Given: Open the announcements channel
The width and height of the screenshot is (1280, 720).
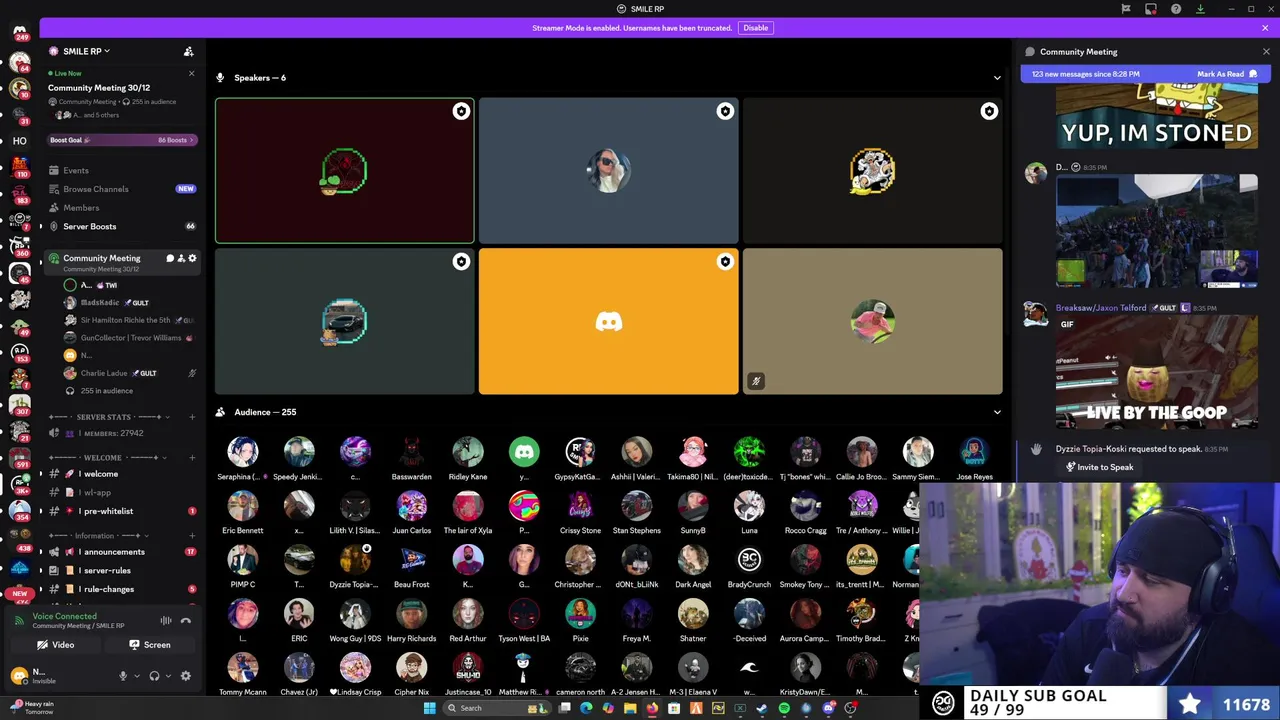Looking at the screenshot, I should (114, 552).
